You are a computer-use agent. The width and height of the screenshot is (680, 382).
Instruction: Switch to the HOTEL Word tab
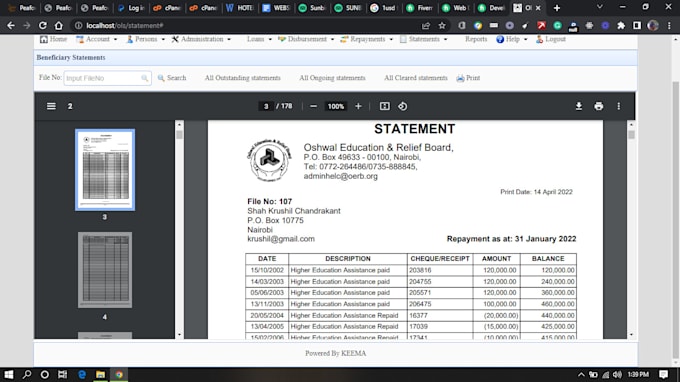[239, 8]
